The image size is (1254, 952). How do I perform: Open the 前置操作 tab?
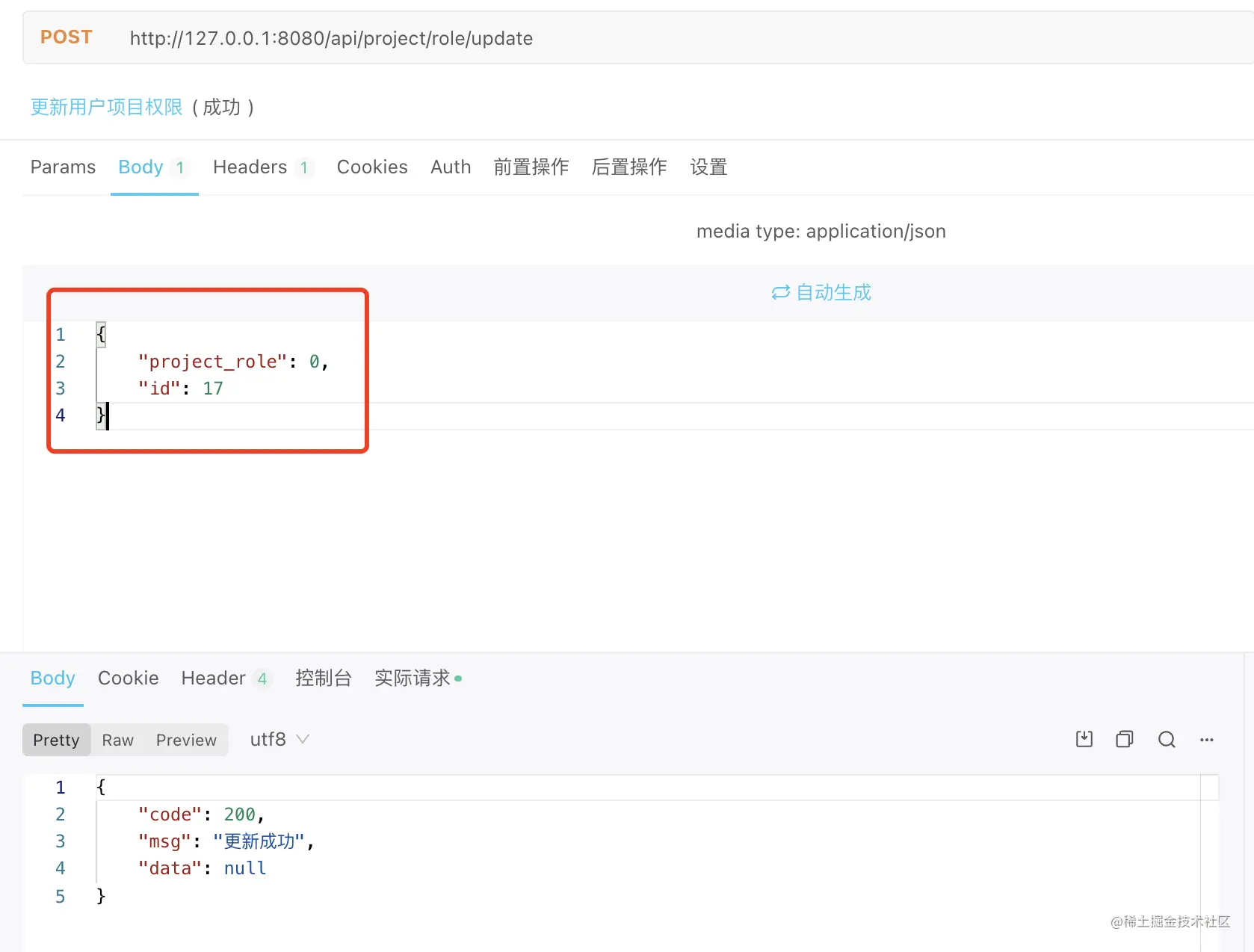[531, 167]
